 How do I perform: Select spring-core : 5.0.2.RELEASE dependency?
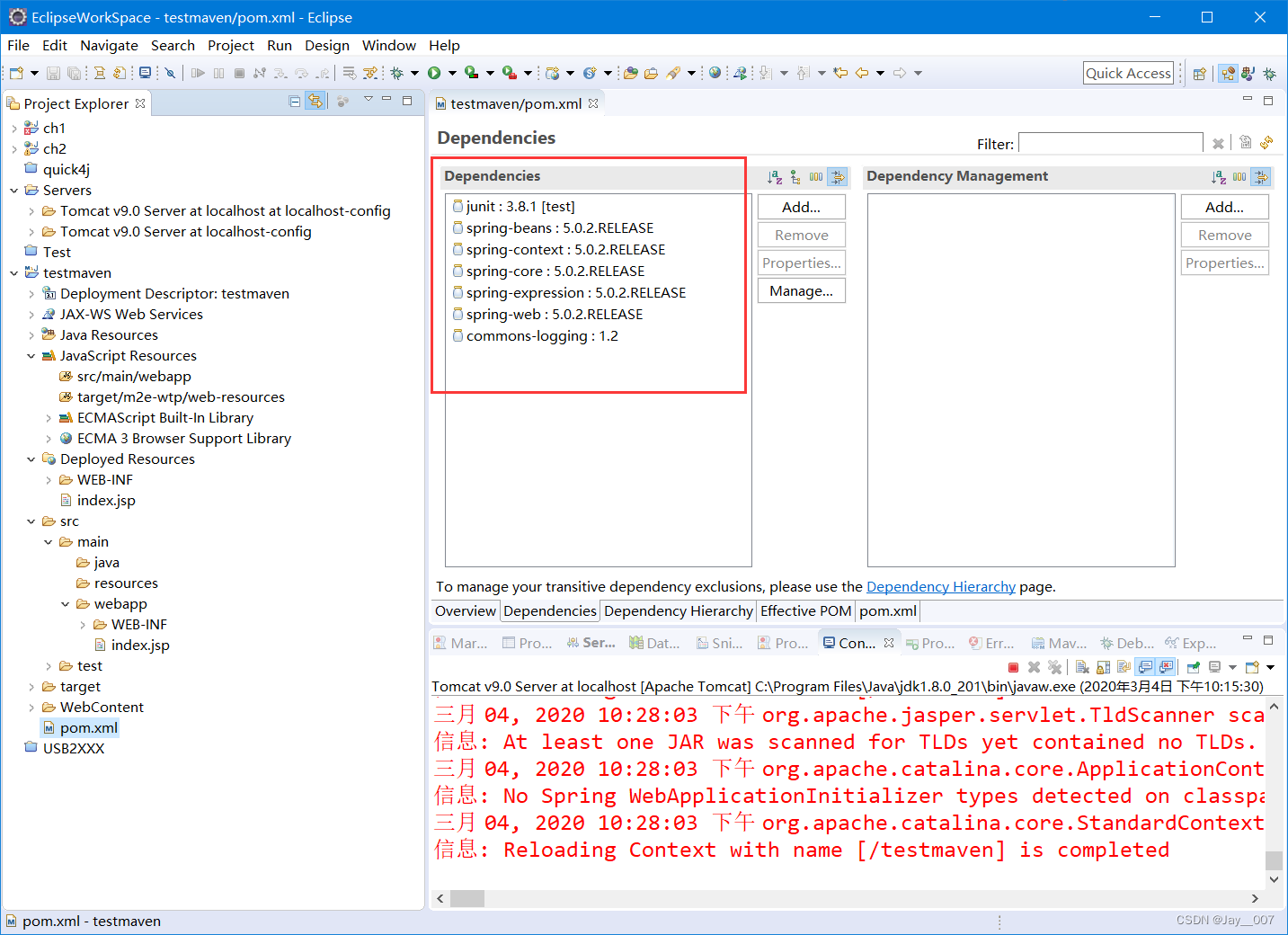click(548, 272)
